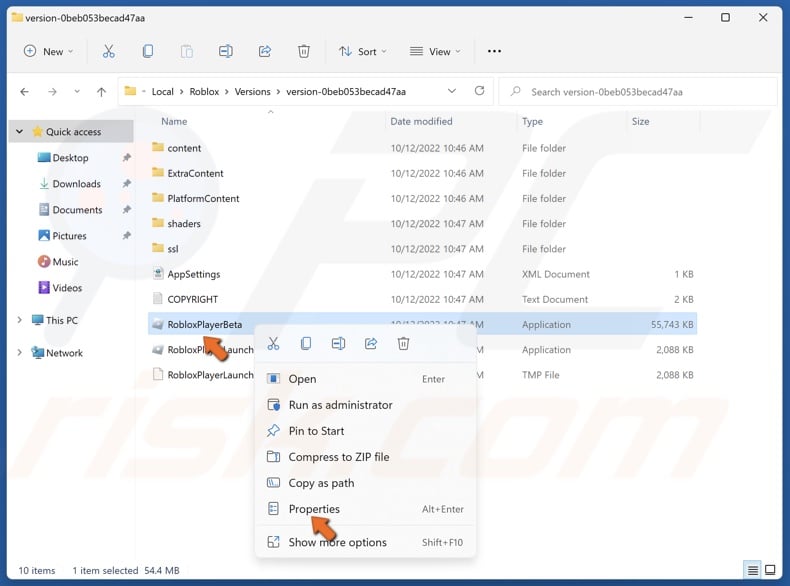Switch to large thumbnails view in status bar

pos(770,570)
